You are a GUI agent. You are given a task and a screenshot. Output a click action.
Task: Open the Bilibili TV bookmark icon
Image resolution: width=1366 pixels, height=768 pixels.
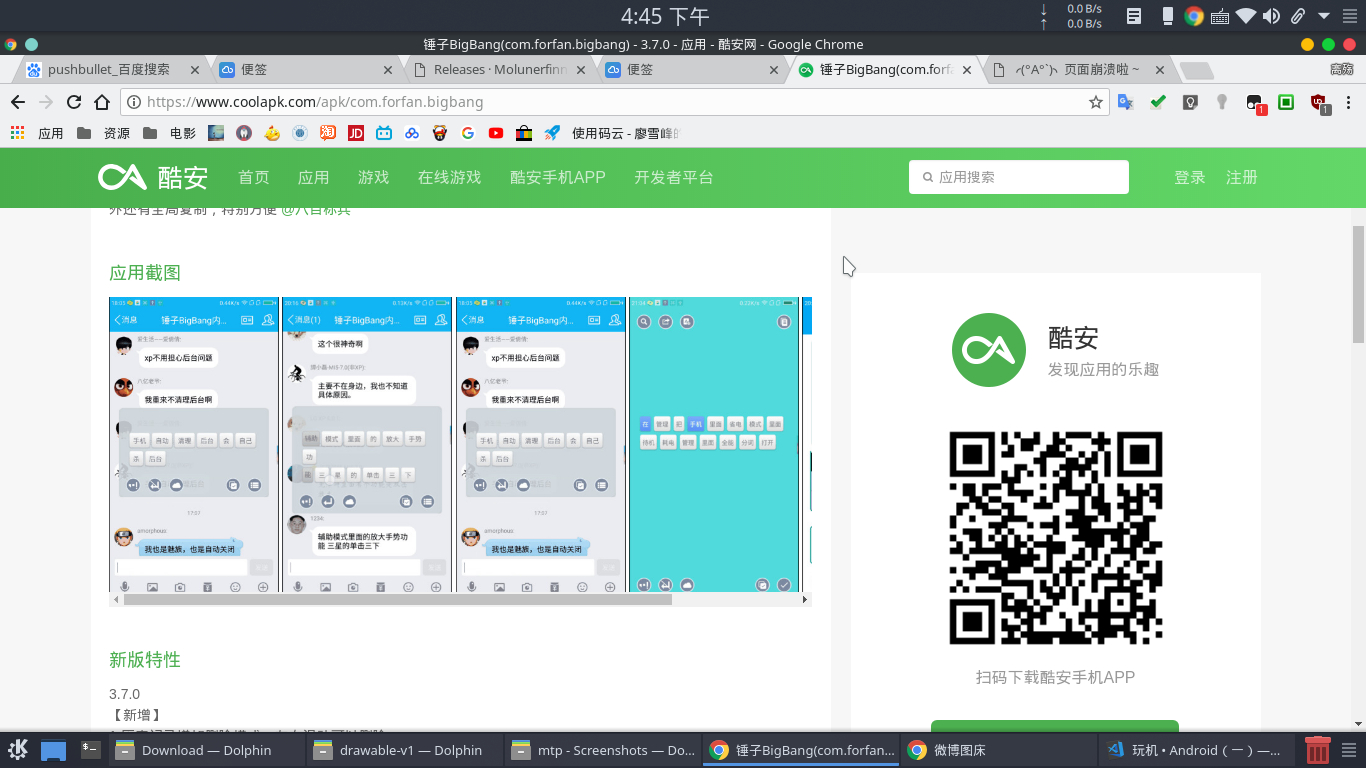tap(384, 132)
